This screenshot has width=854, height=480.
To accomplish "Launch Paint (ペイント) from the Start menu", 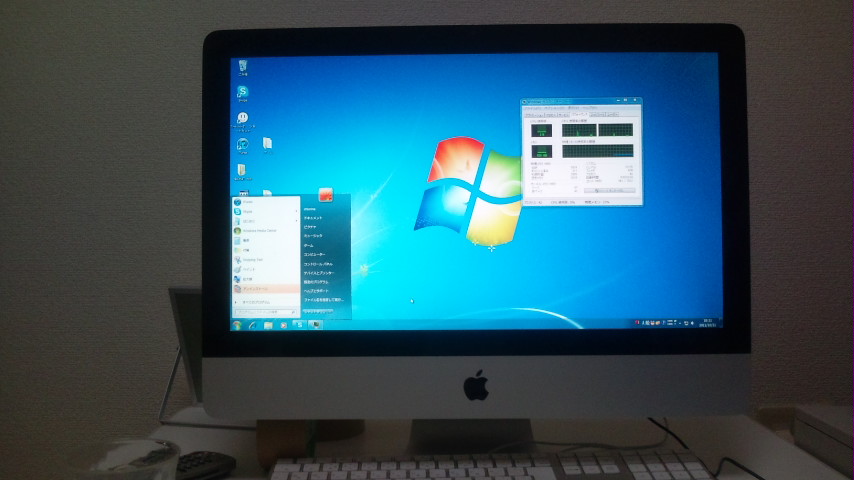I will pos(266,269).
